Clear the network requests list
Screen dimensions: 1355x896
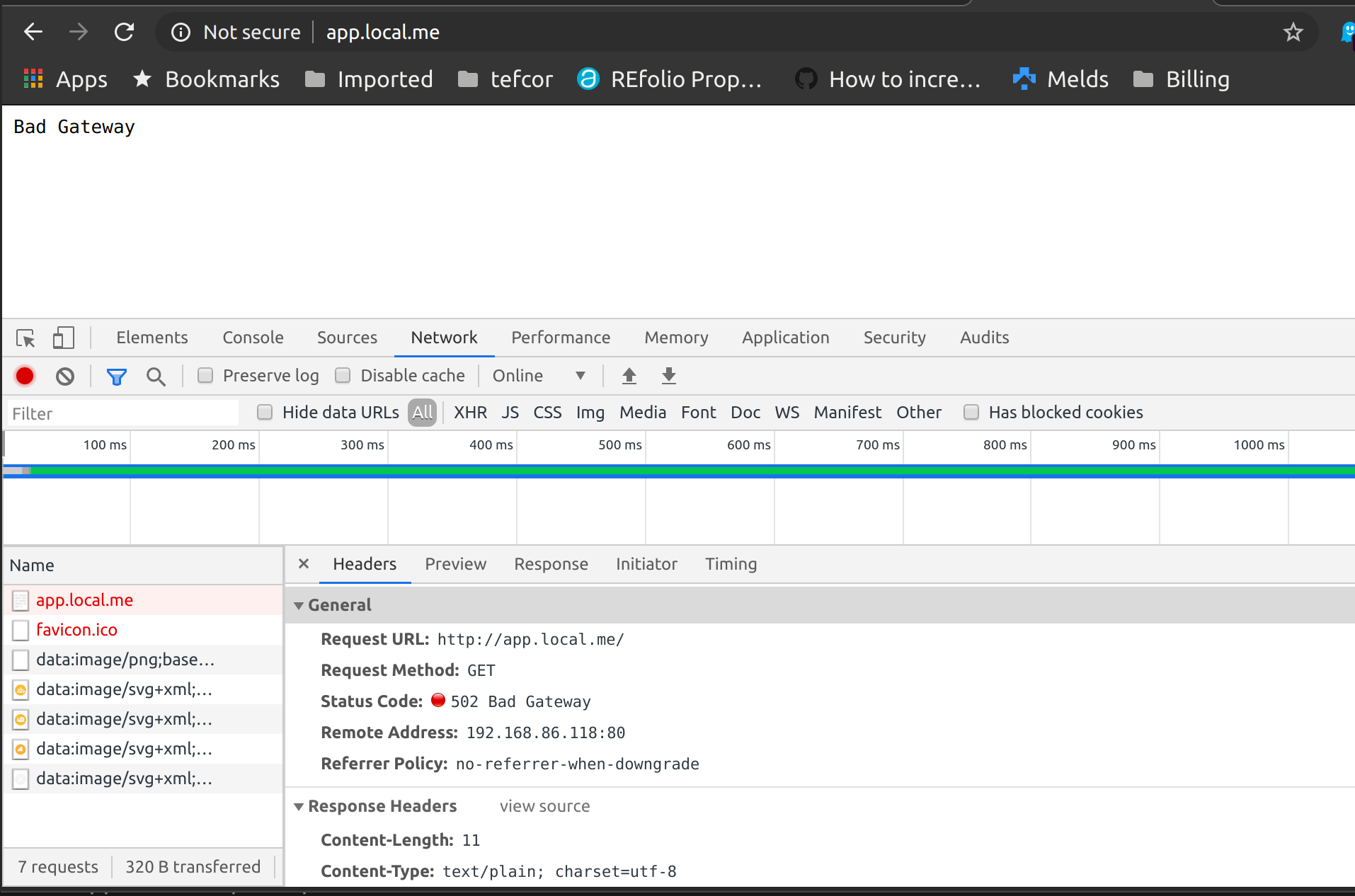pyautogui.click(x=64, y=376)
